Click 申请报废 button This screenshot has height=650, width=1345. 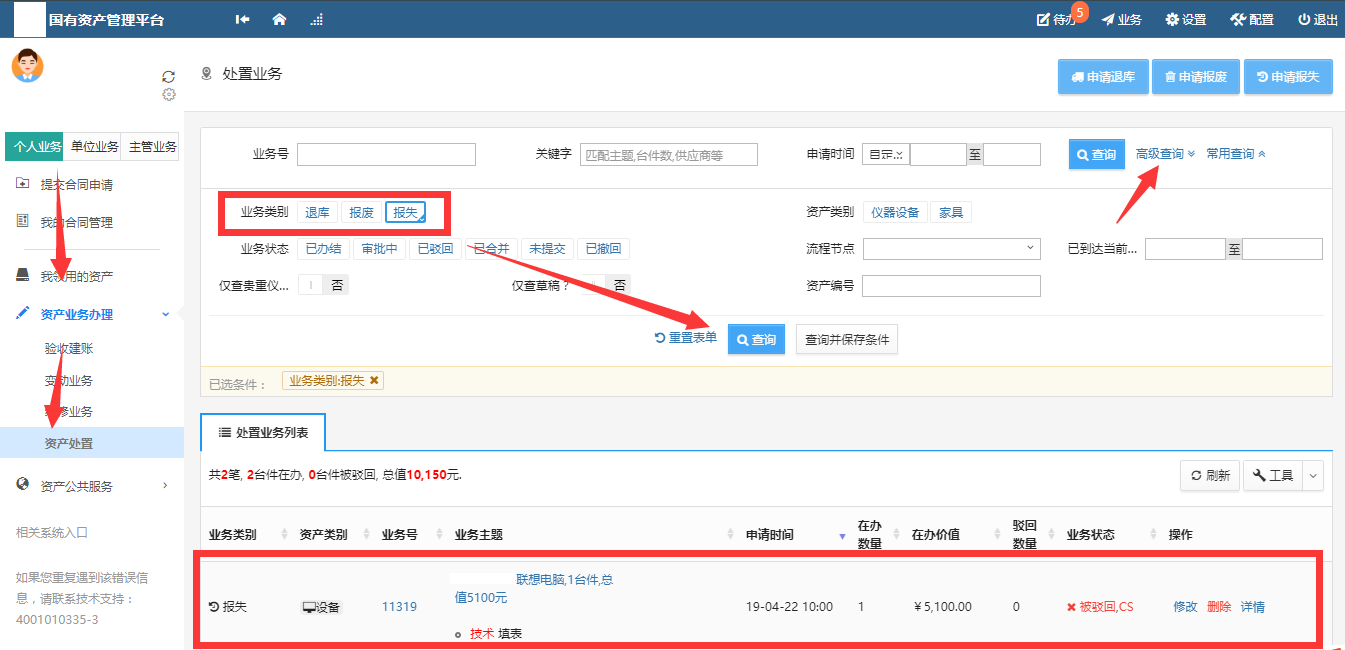tap(1195, 77)
